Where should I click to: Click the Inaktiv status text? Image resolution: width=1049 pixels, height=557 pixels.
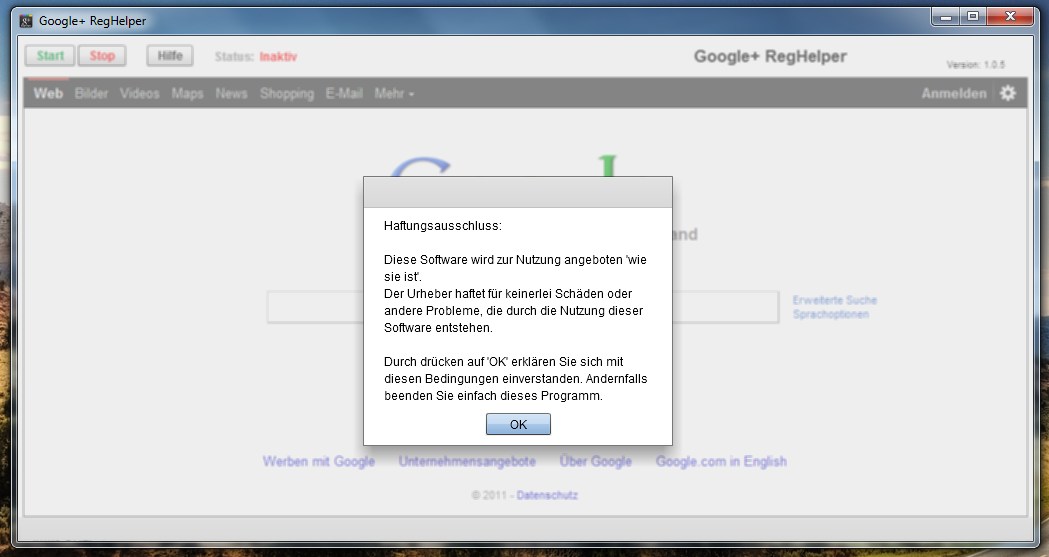coord(278,57)
